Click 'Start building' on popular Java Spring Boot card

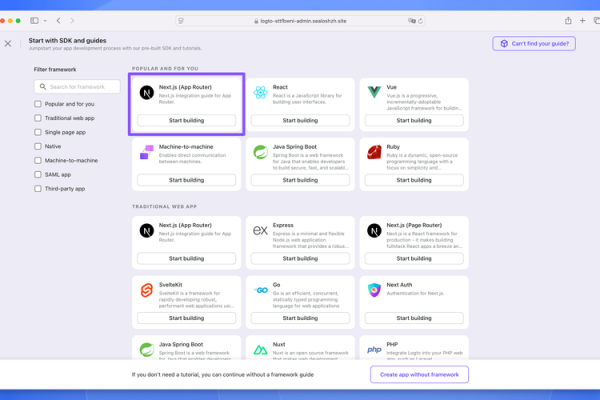[x=300, y=180]
